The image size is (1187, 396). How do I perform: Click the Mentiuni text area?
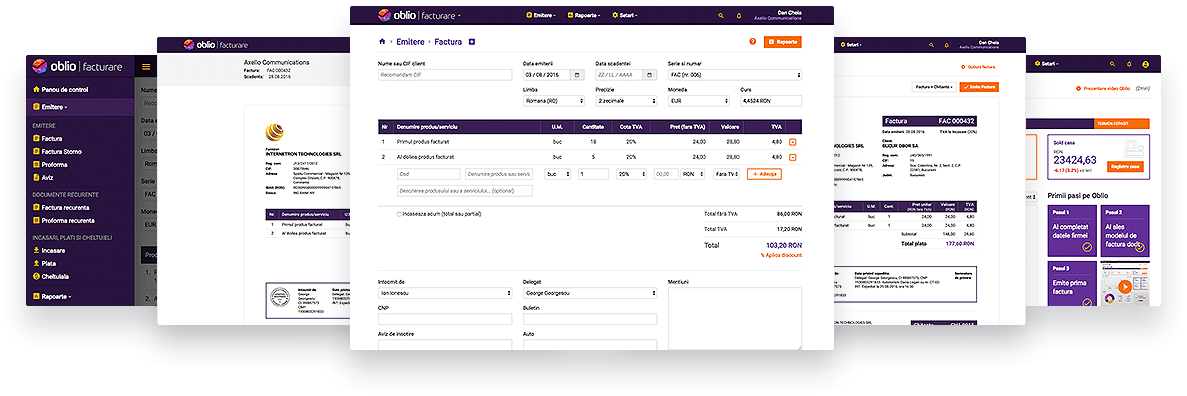pyautogui.click(x=734, y=319)
